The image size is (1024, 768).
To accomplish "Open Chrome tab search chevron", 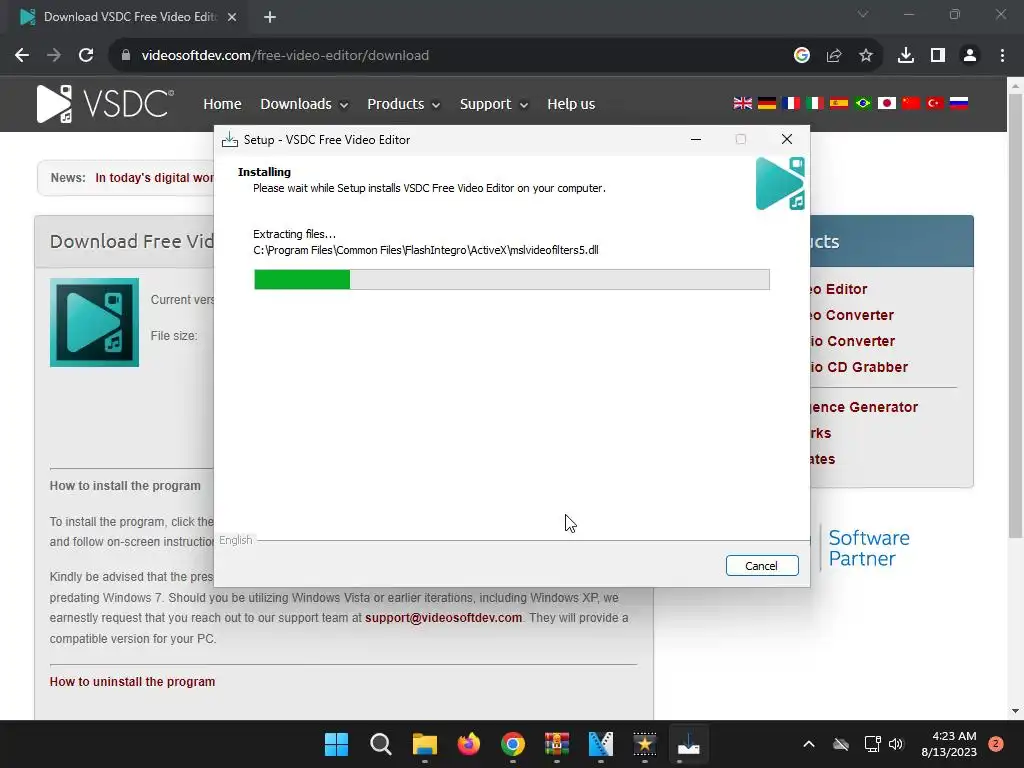I will click(863, 14).
